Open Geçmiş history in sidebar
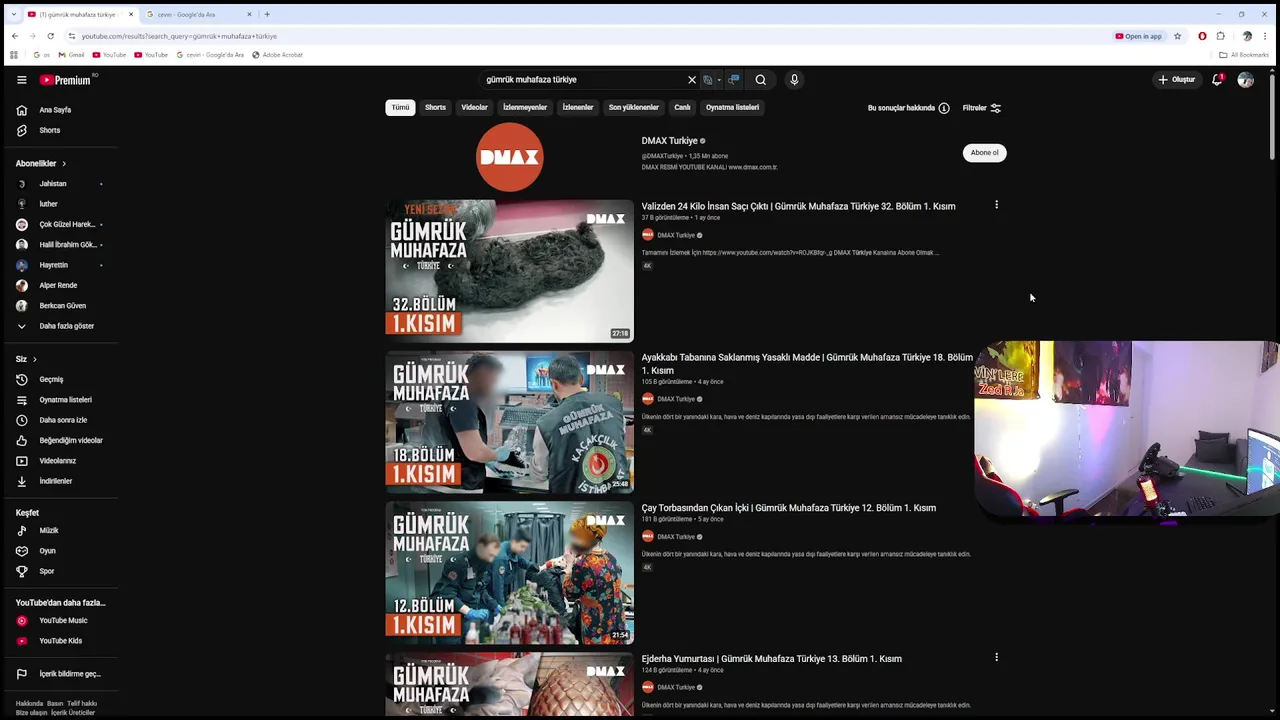This screenshot has width=1280, height=720. pyautogui.click(x=51, y=379)
